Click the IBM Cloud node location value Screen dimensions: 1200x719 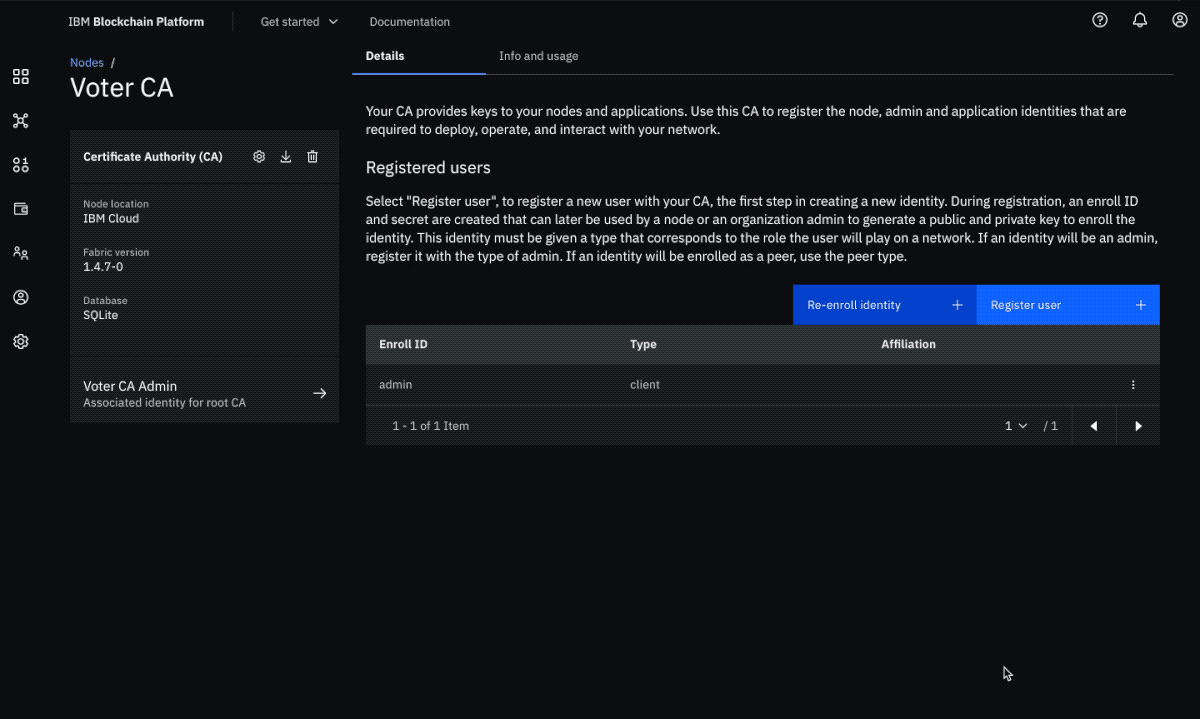click(x=111, y=218)
